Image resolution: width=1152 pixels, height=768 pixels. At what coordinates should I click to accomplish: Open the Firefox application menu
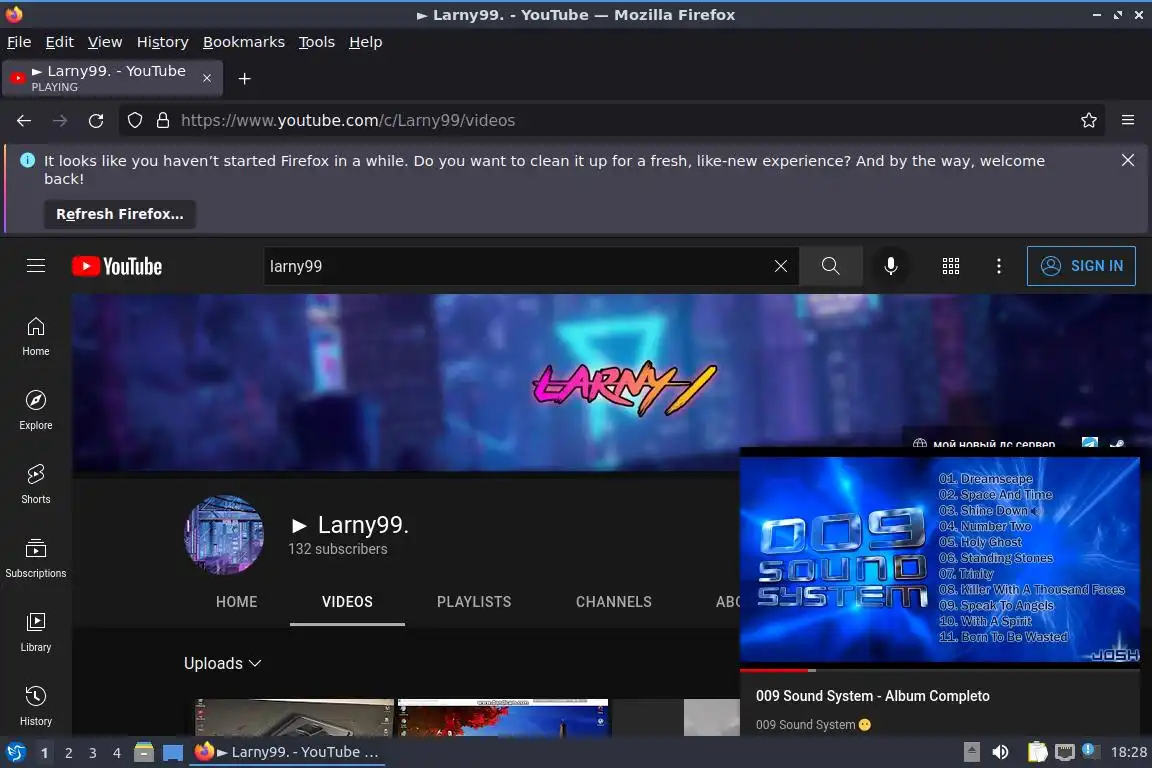(1128, 121)
